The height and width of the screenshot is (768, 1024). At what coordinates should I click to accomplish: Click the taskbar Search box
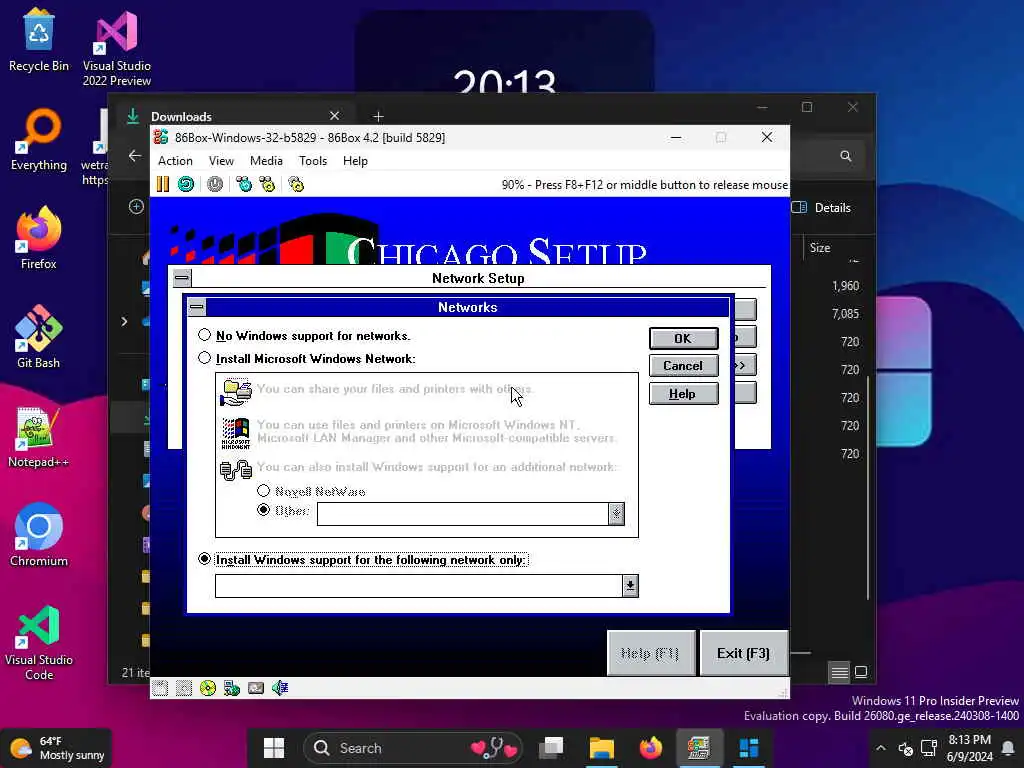tap(413, 748)
